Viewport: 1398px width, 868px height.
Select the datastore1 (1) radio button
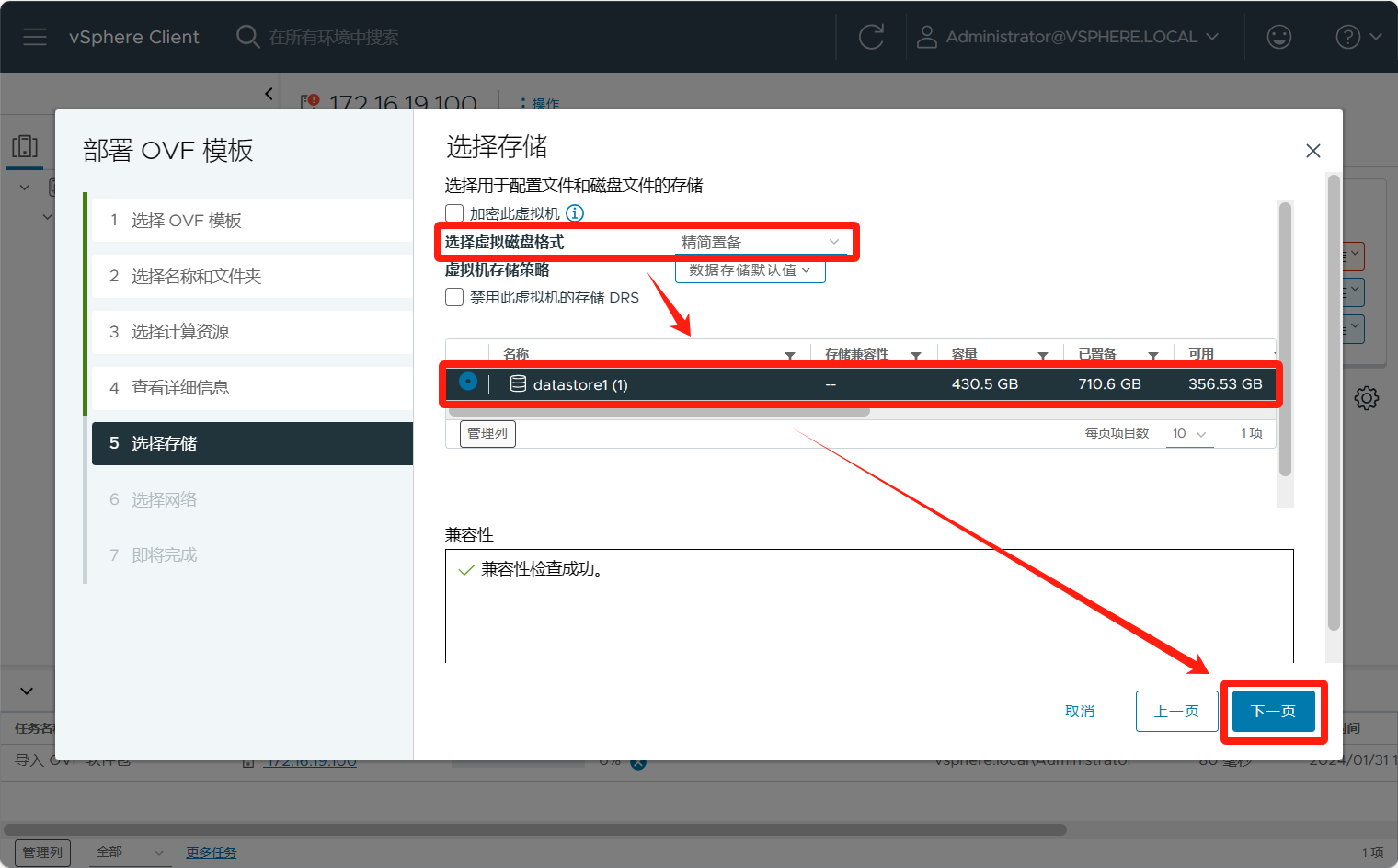point(468,382)
